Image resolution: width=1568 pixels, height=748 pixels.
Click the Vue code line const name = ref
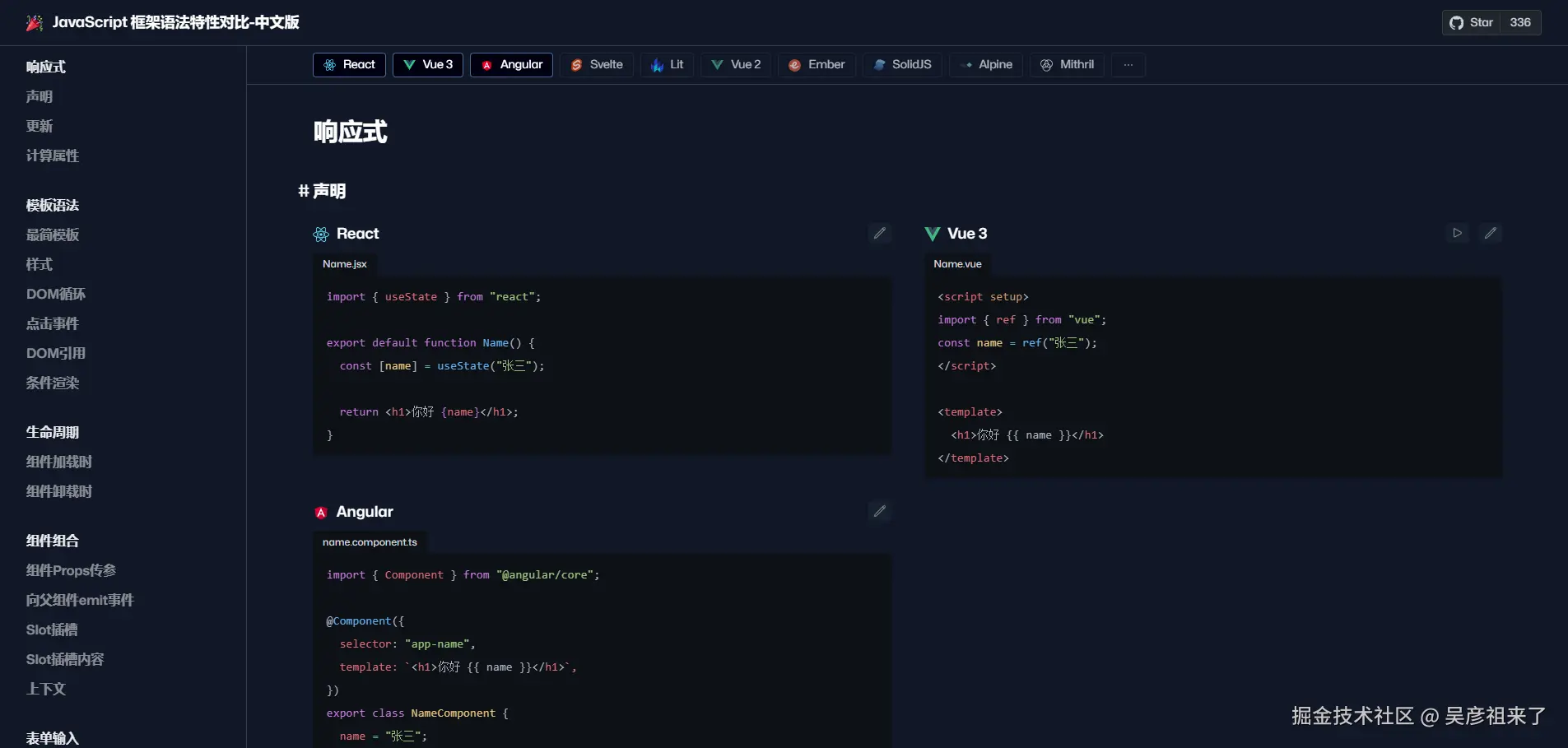coord(1017,343)
